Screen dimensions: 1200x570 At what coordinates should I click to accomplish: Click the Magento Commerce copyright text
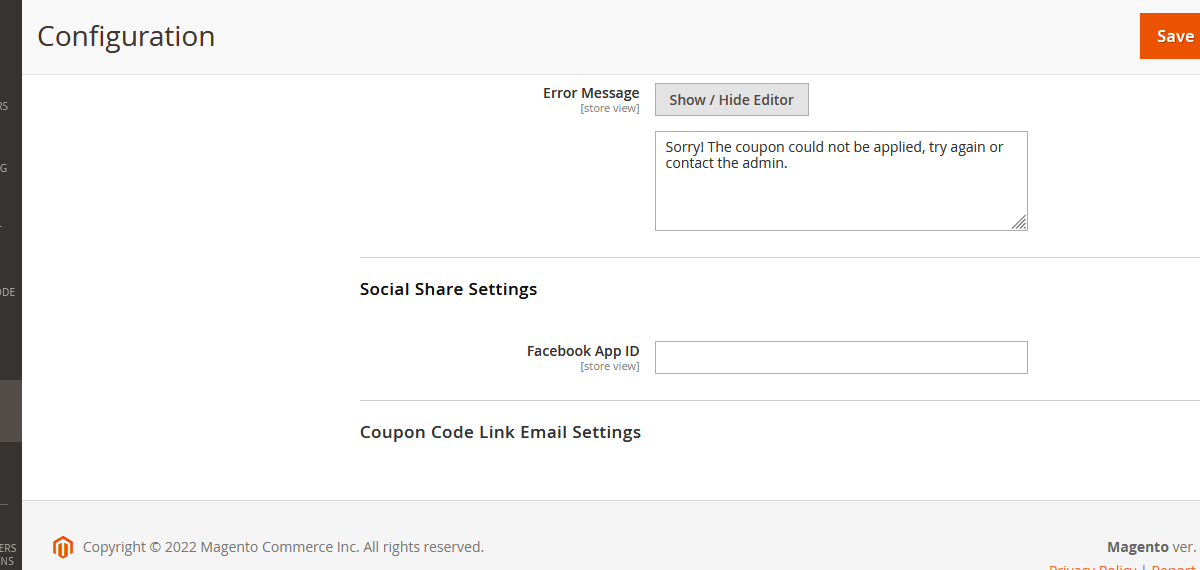pyautogui.click(x=283, y=547)
